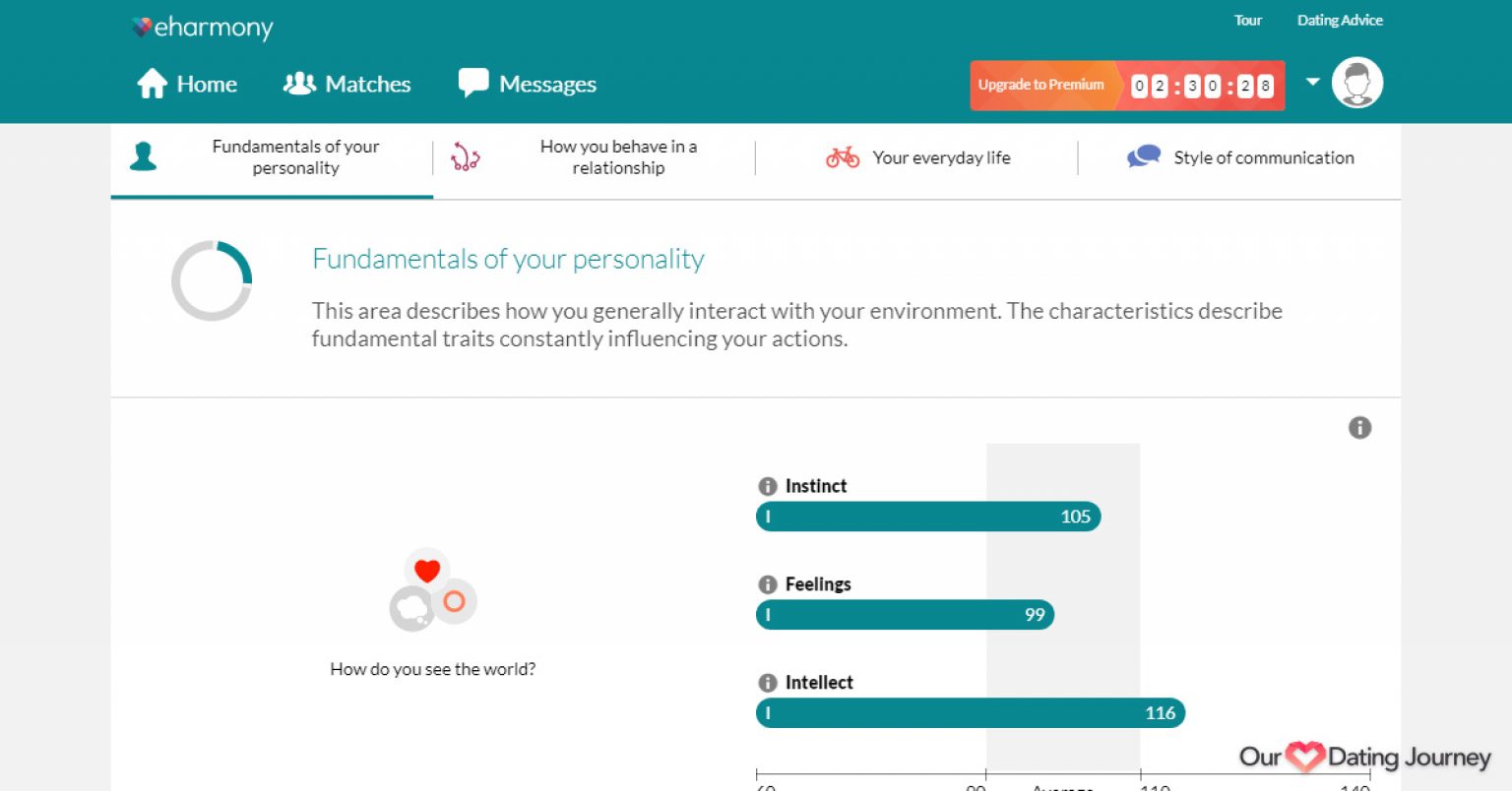Image resolution: width=1512 pixels, height=791 pixels.
Task: Click the person icon on Fundamentals tab
Action: tap(143, 156)
